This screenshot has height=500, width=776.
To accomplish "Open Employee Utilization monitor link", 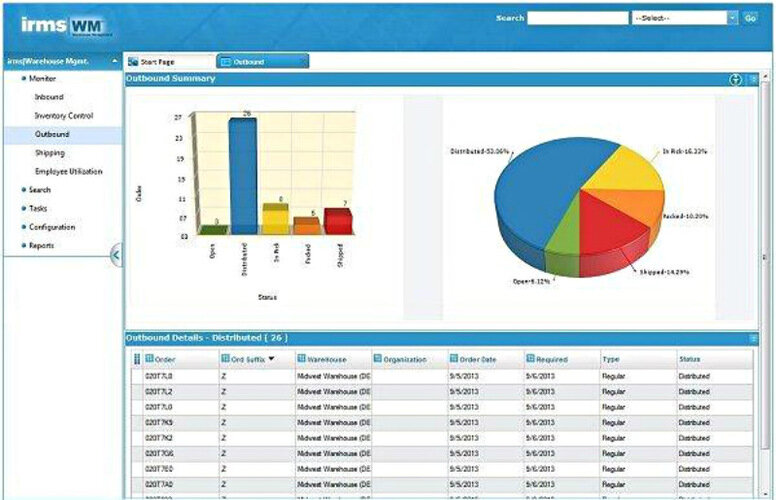I will (68, 171).
